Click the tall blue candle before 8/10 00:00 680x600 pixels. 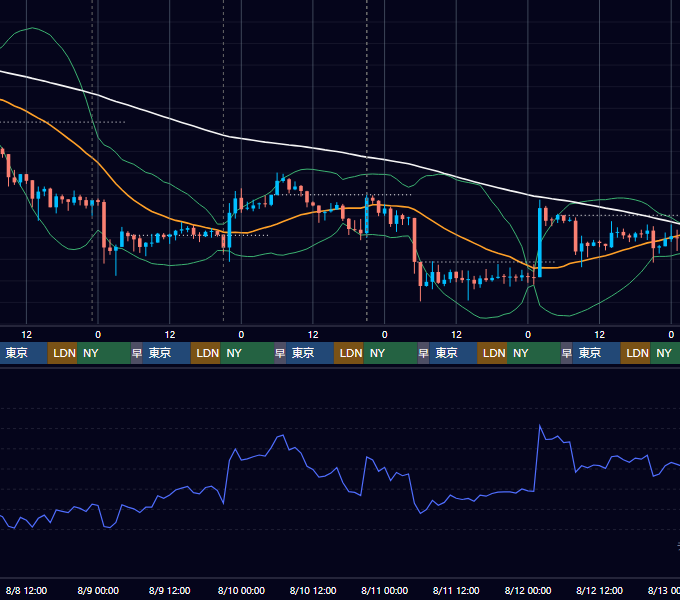tap(229, 230)
